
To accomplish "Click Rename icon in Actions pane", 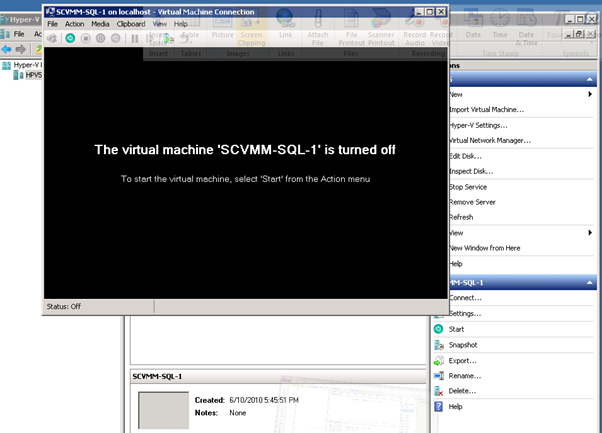I will 438,375.
